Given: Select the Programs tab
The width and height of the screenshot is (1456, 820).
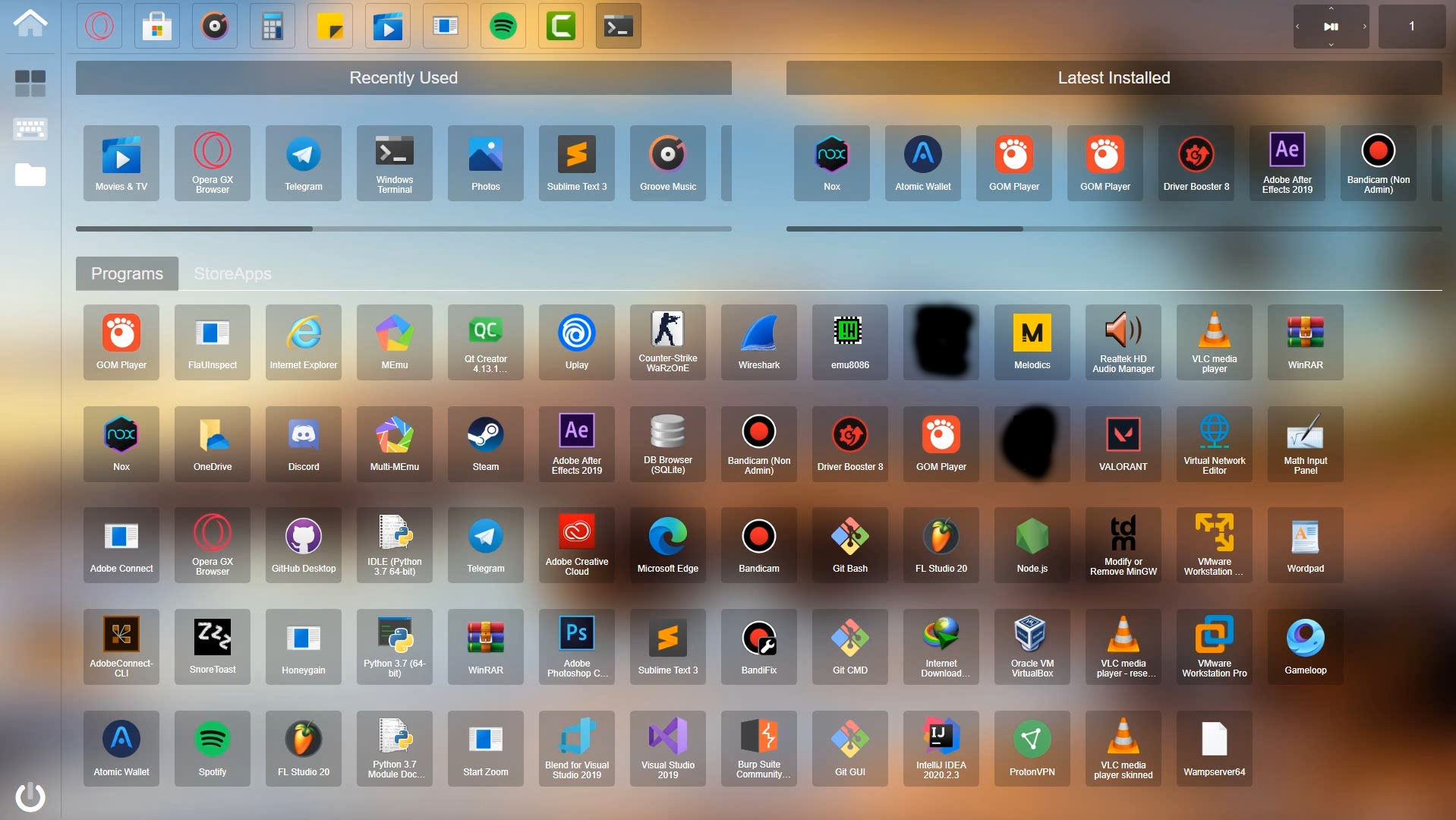Looking at the screenshot, I should (127, 273).
